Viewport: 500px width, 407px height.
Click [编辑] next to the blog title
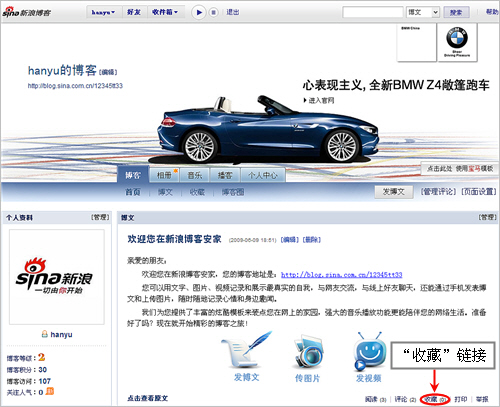(x=108, y=72)
